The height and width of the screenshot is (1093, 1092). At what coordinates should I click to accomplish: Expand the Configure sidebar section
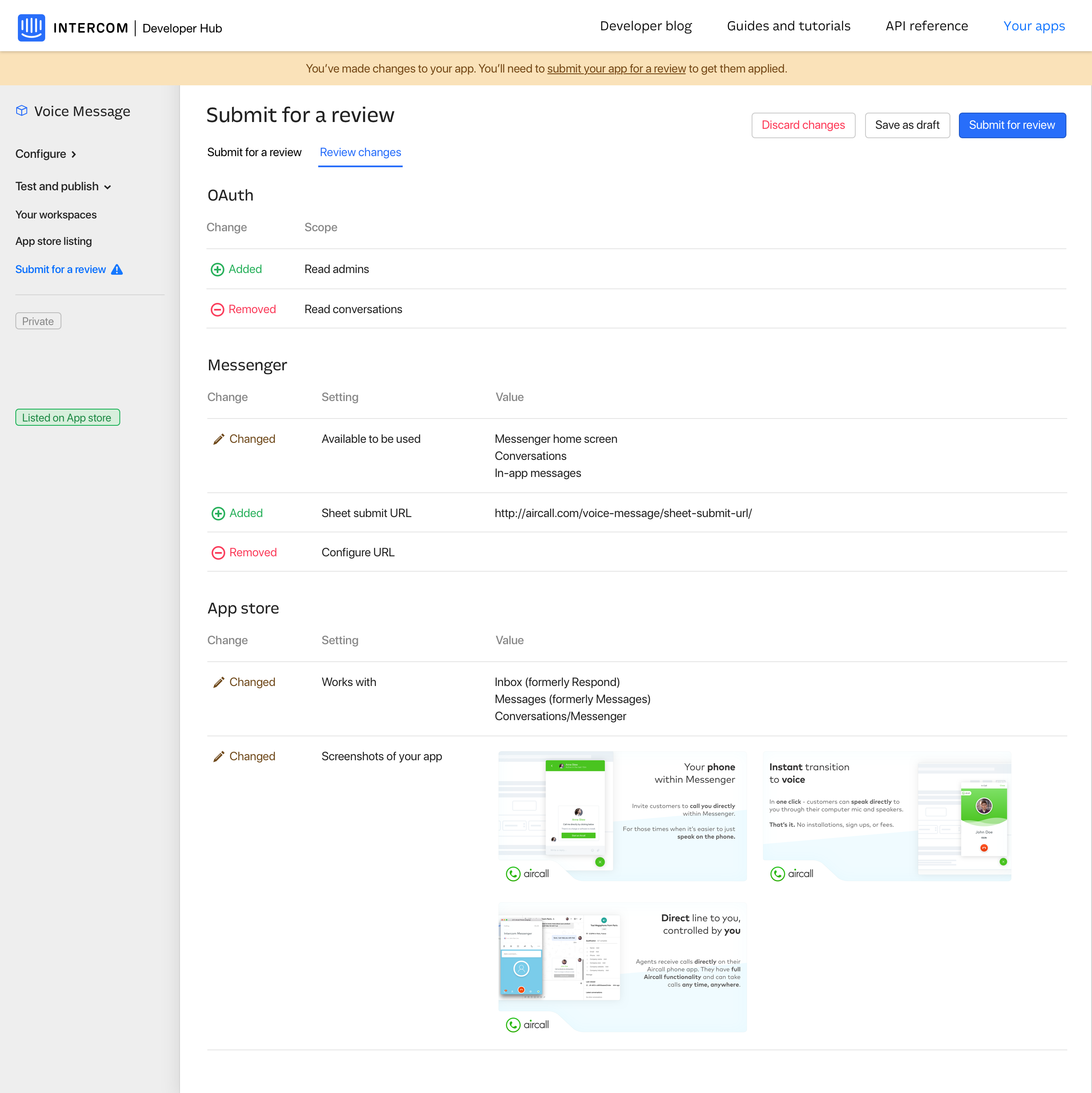[x=46, y=154]
